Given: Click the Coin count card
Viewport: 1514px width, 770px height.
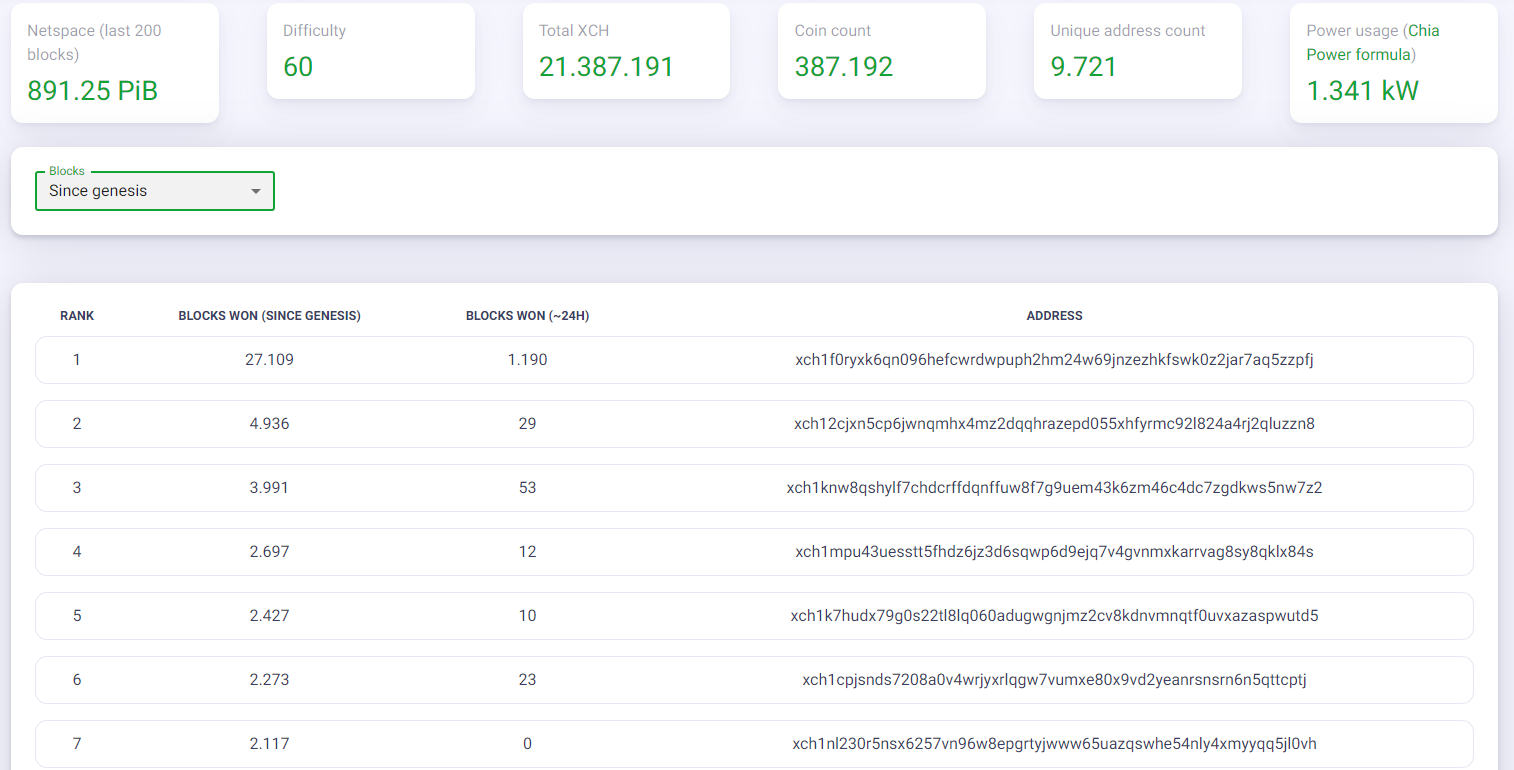Looking at the screenshot, I should tap(882, 51).
